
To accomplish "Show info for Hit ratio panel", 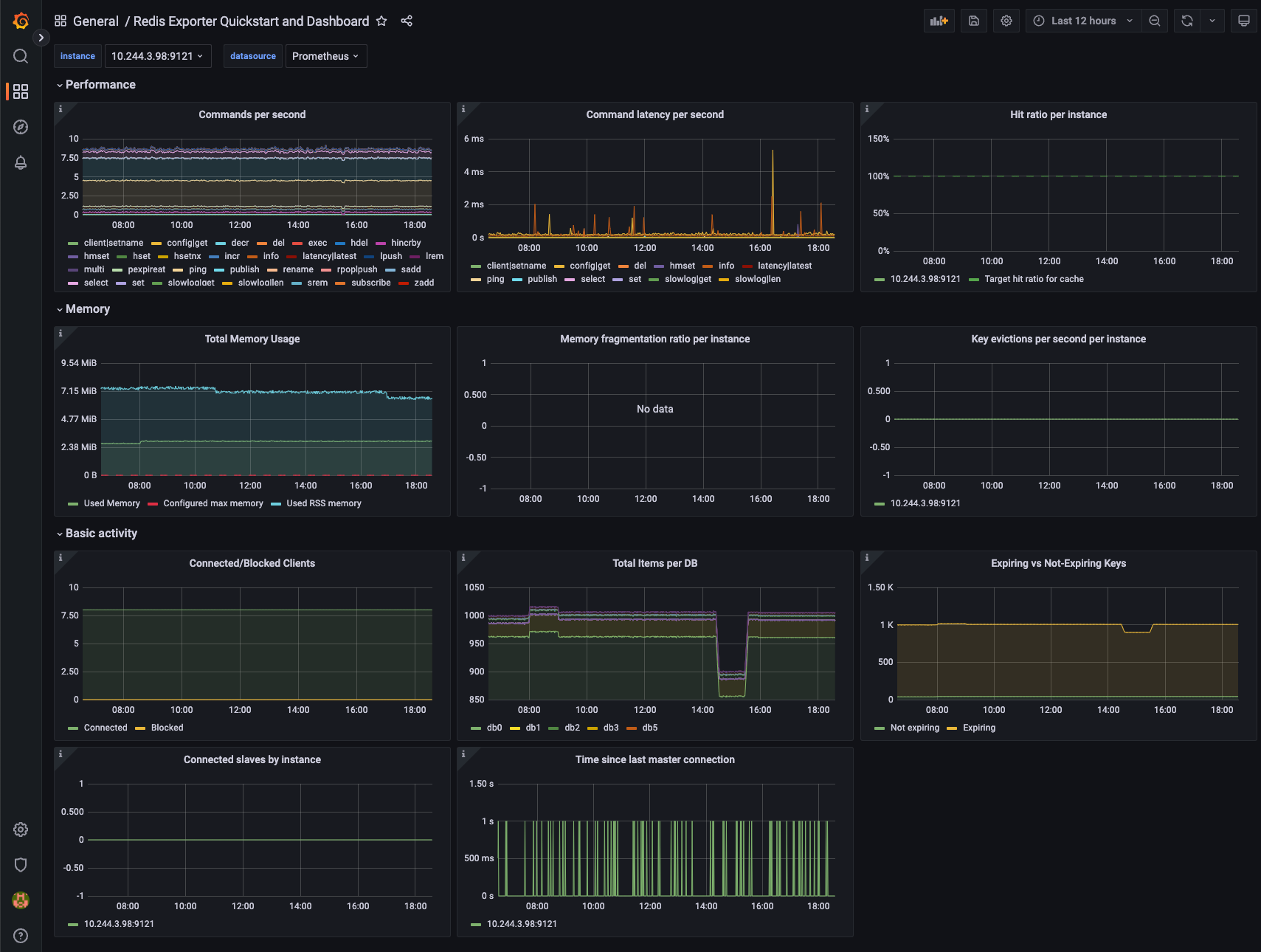I will pos(867,109).
